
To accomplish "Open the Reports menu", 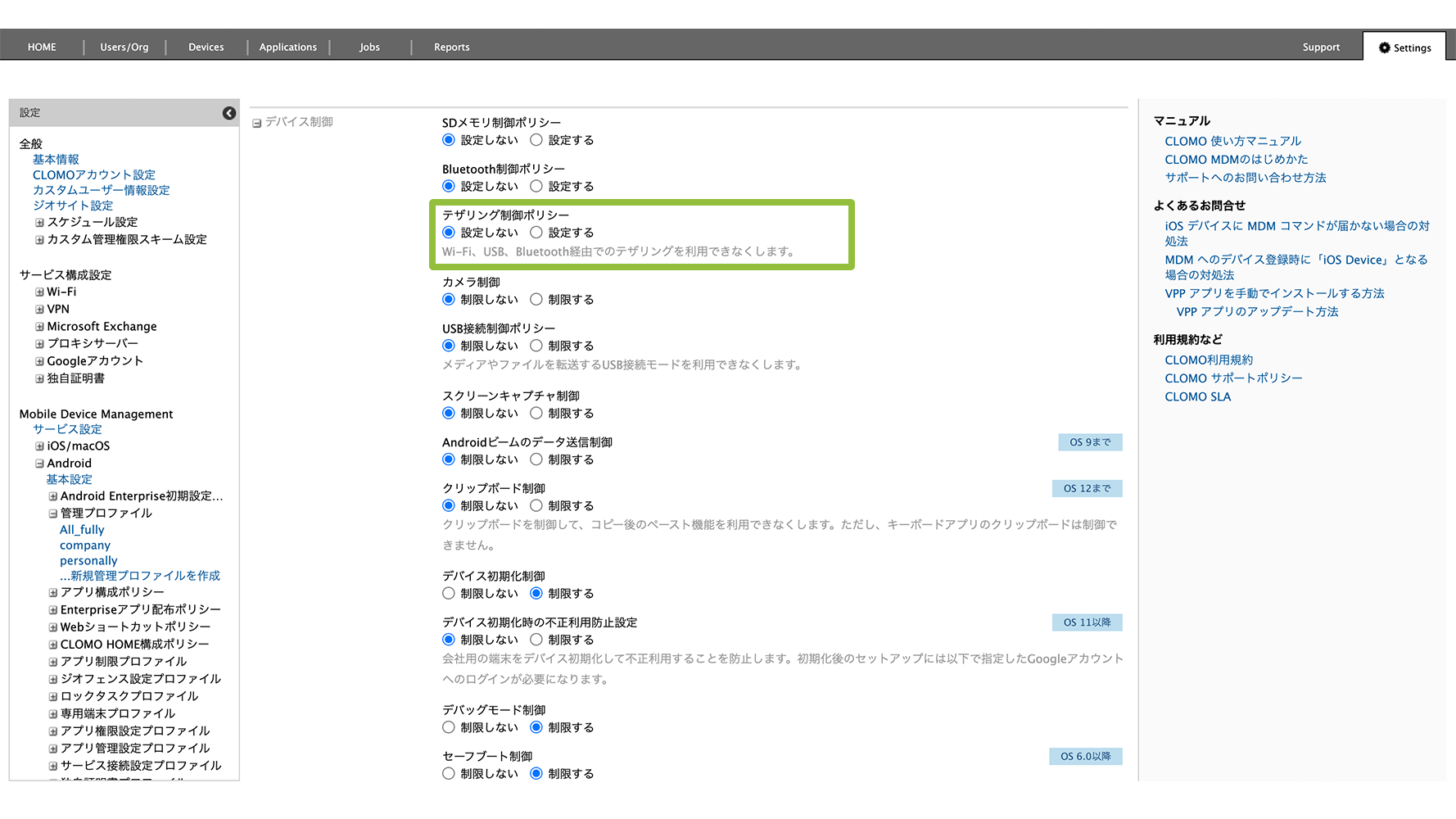I will tap(451, 48).
